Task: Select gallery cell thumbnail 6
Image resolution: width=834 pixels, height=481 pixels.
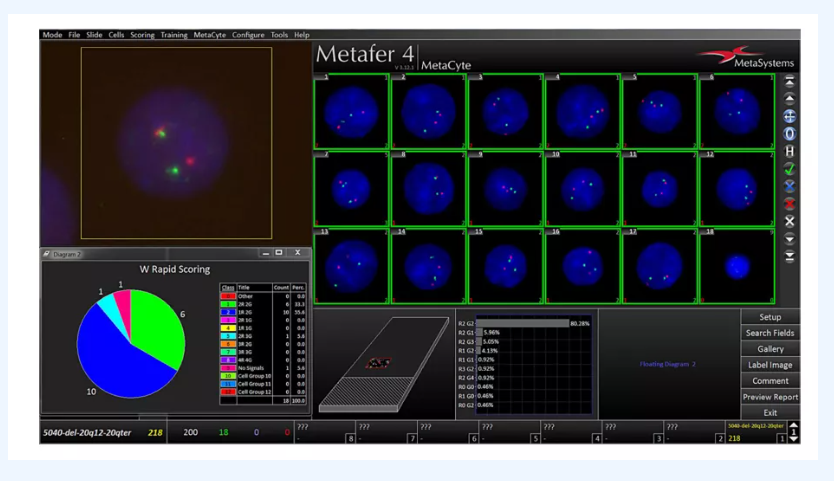Action: (x=737, y=111)
